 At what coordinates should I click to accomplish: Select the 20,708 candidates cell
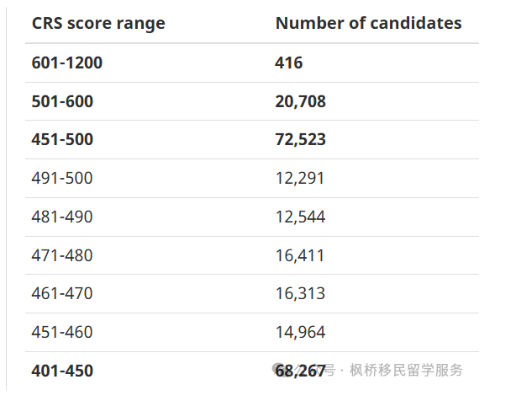point(300,101)
